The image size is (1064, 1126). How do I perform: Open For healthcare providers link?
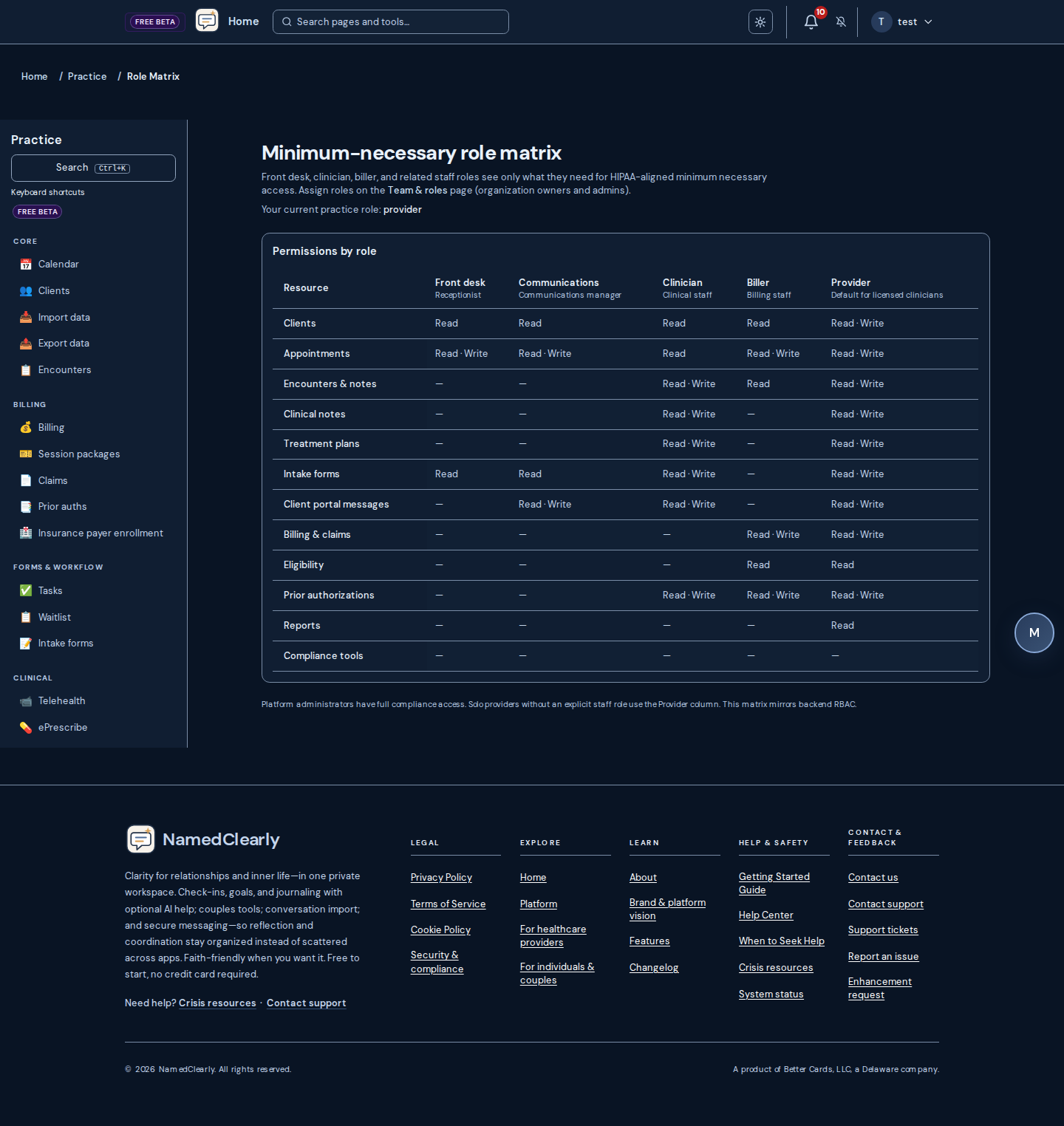tap(553, 935)
